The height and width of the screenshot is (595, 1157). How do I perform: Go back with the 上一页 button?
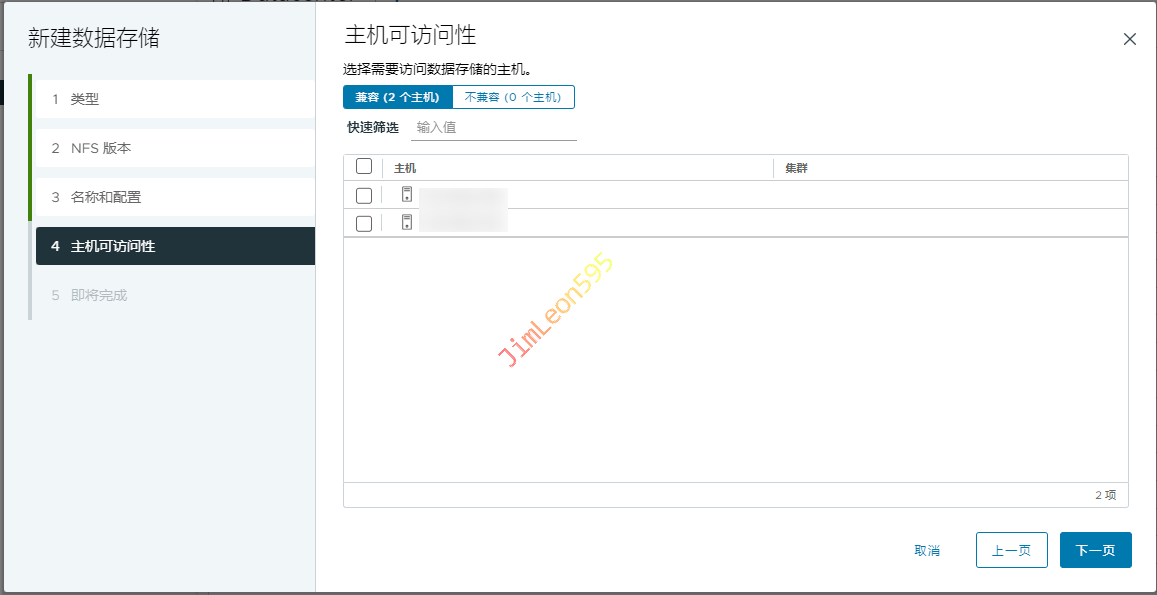tap(1011, 550)
